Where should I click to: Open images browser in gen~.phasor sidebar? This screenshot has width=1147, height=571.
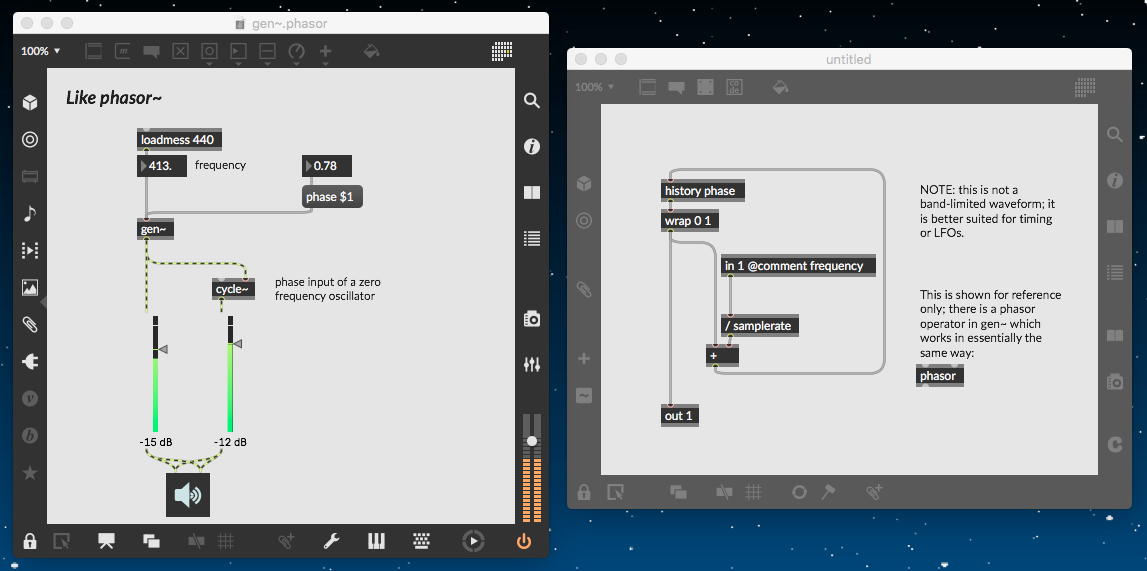29,287
